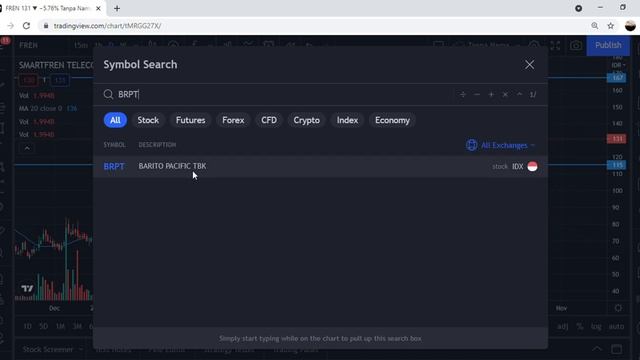The height and width of the screenshot is (360, 640).
Task: Click the globe icon beside All Exchanges
Action: pos(471,145)
